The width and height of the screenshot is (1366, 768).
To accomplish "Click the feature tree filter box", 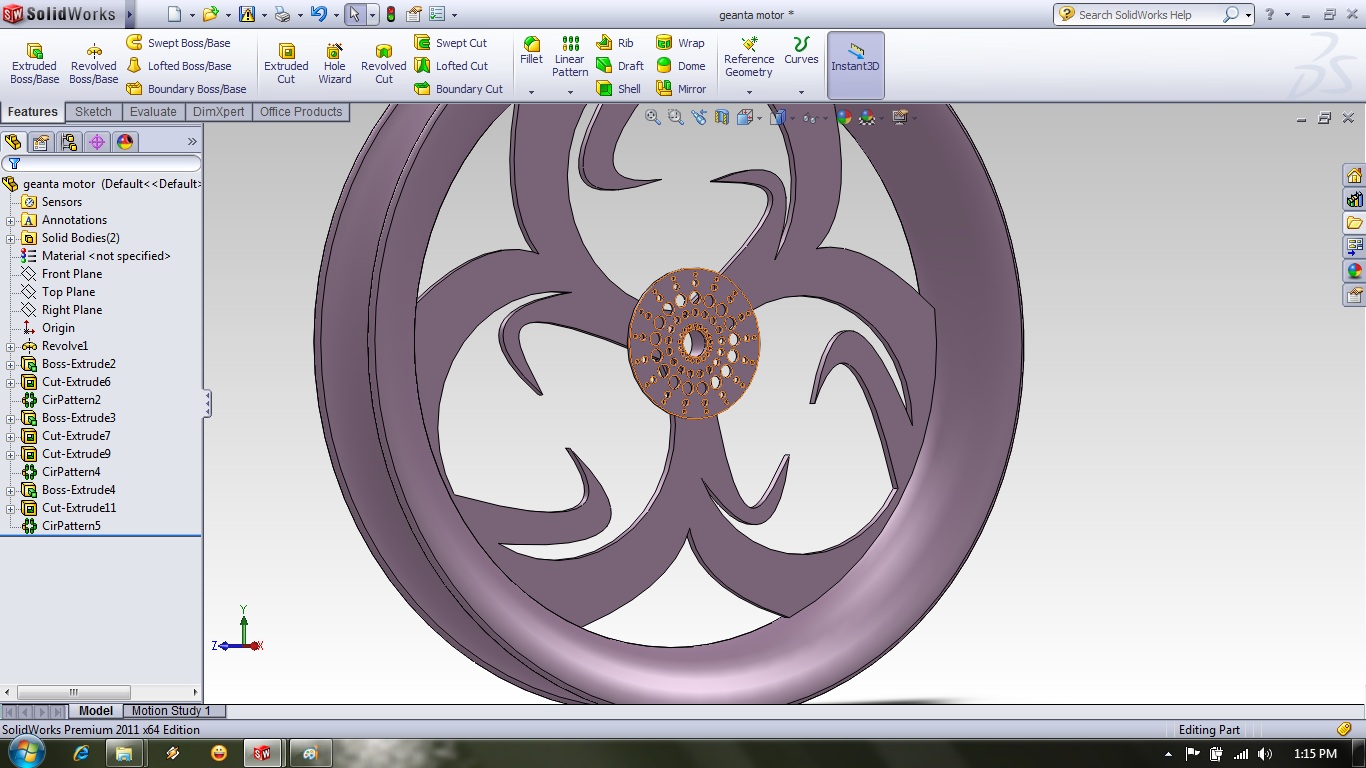I will [101, 163].
